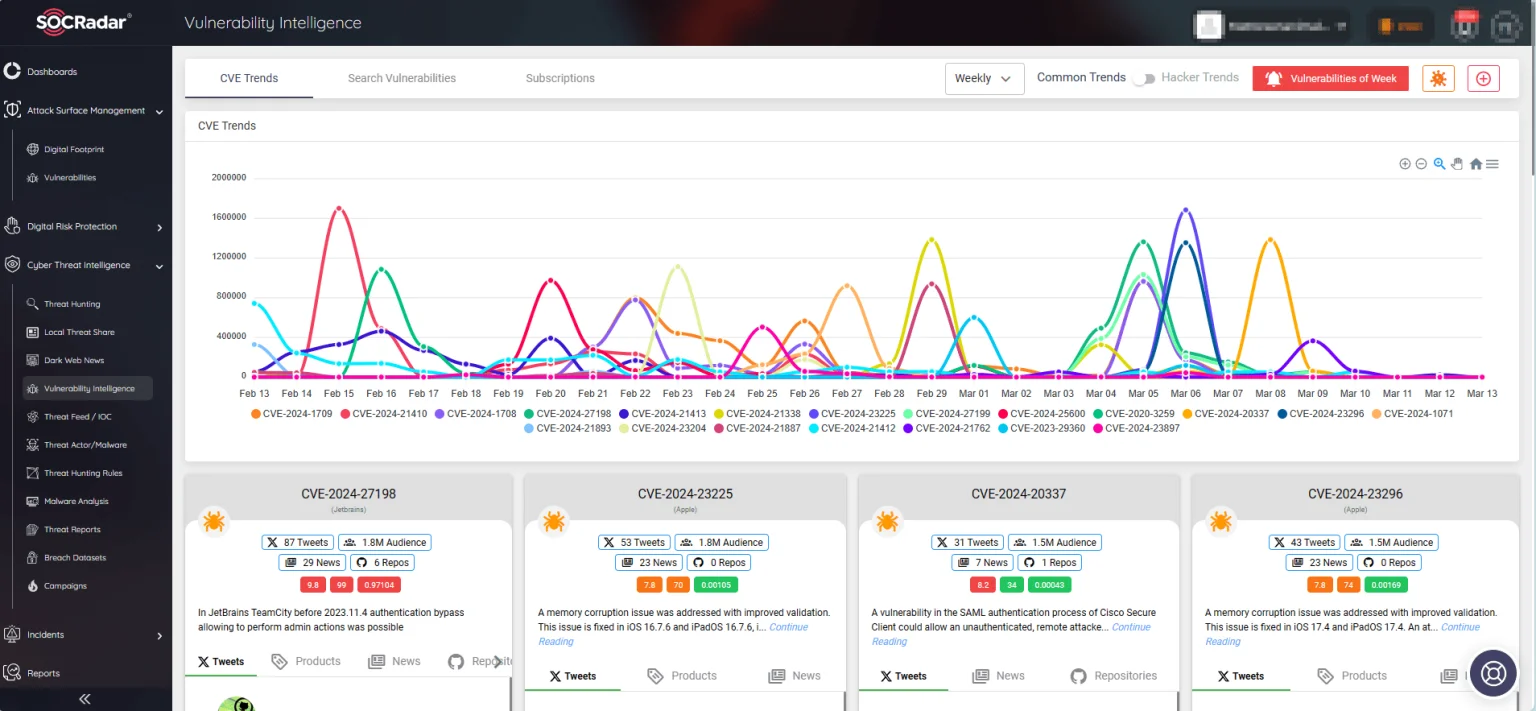Click the 87 Tweets stat on CVE-2024-27198

coord(297,541)
